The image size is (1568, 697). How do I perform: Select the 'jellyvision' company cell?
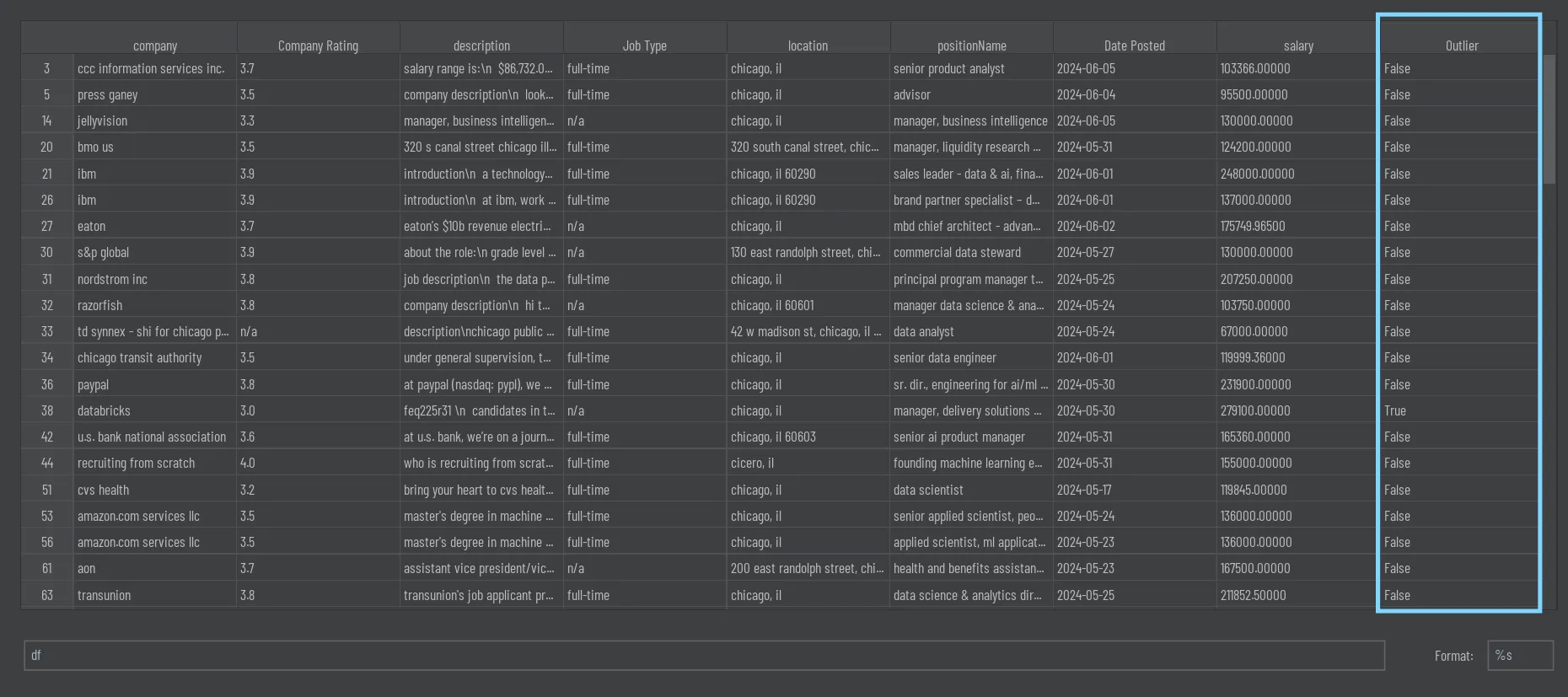[103, 121]
